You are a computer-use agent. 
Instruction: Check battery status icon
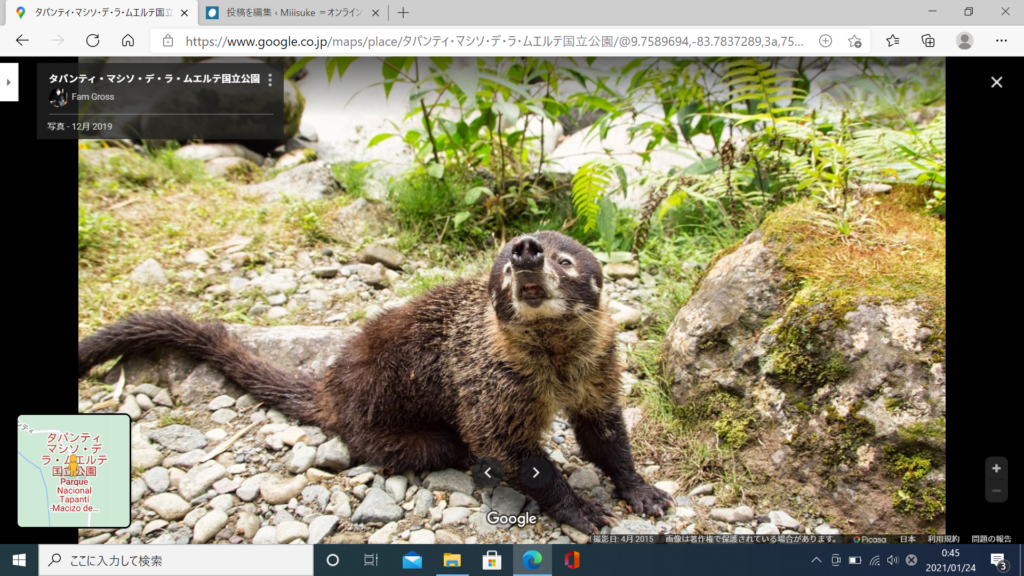point(855,560)
